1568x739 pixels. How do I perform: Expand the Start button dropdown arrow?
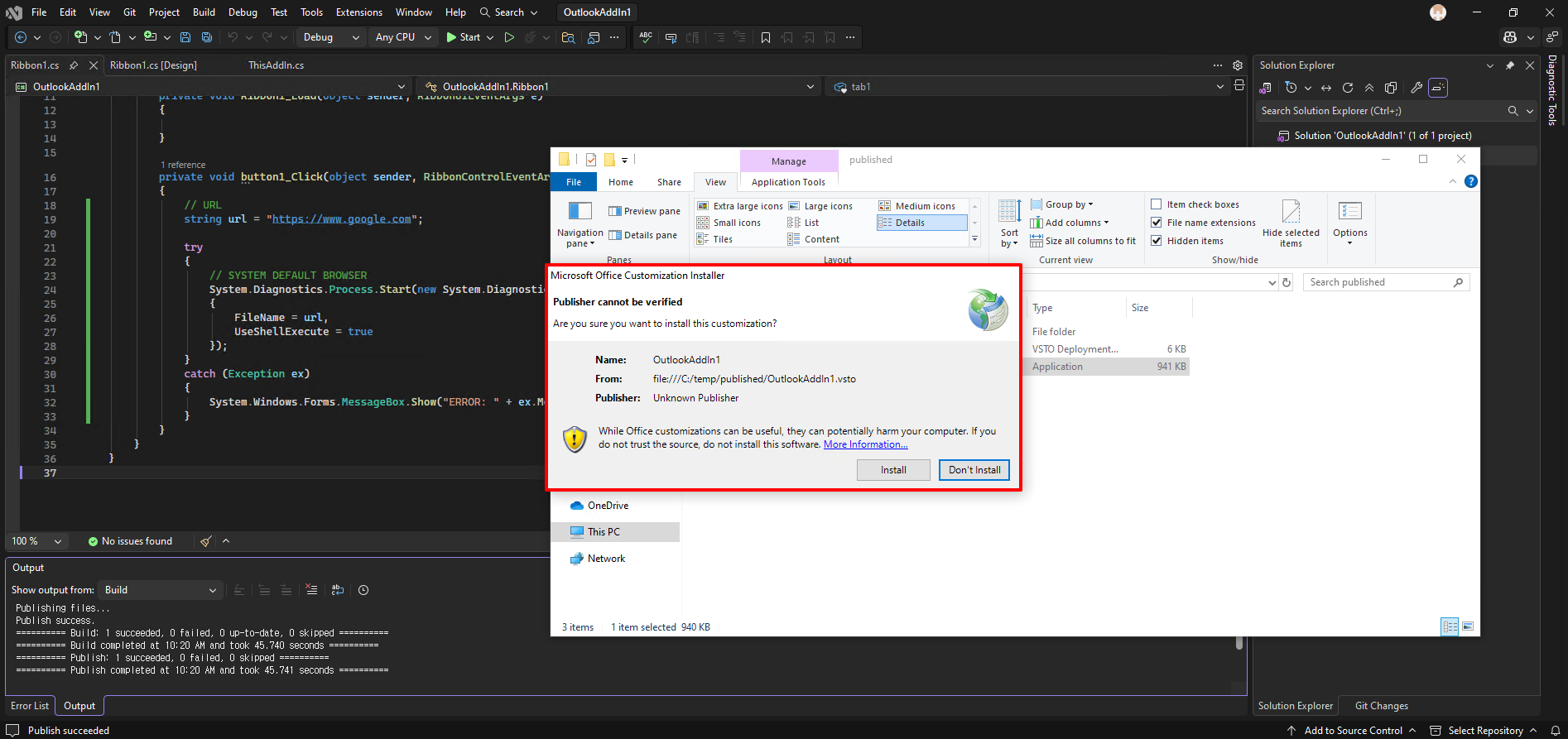[x=490, y=37]
